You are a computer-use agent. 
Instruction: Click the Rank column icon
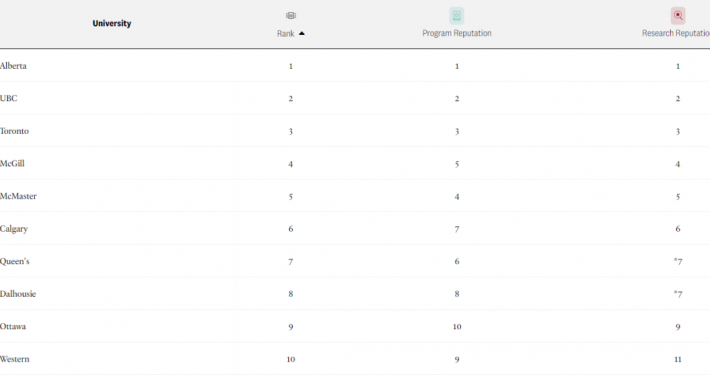(x=291, y=16)
